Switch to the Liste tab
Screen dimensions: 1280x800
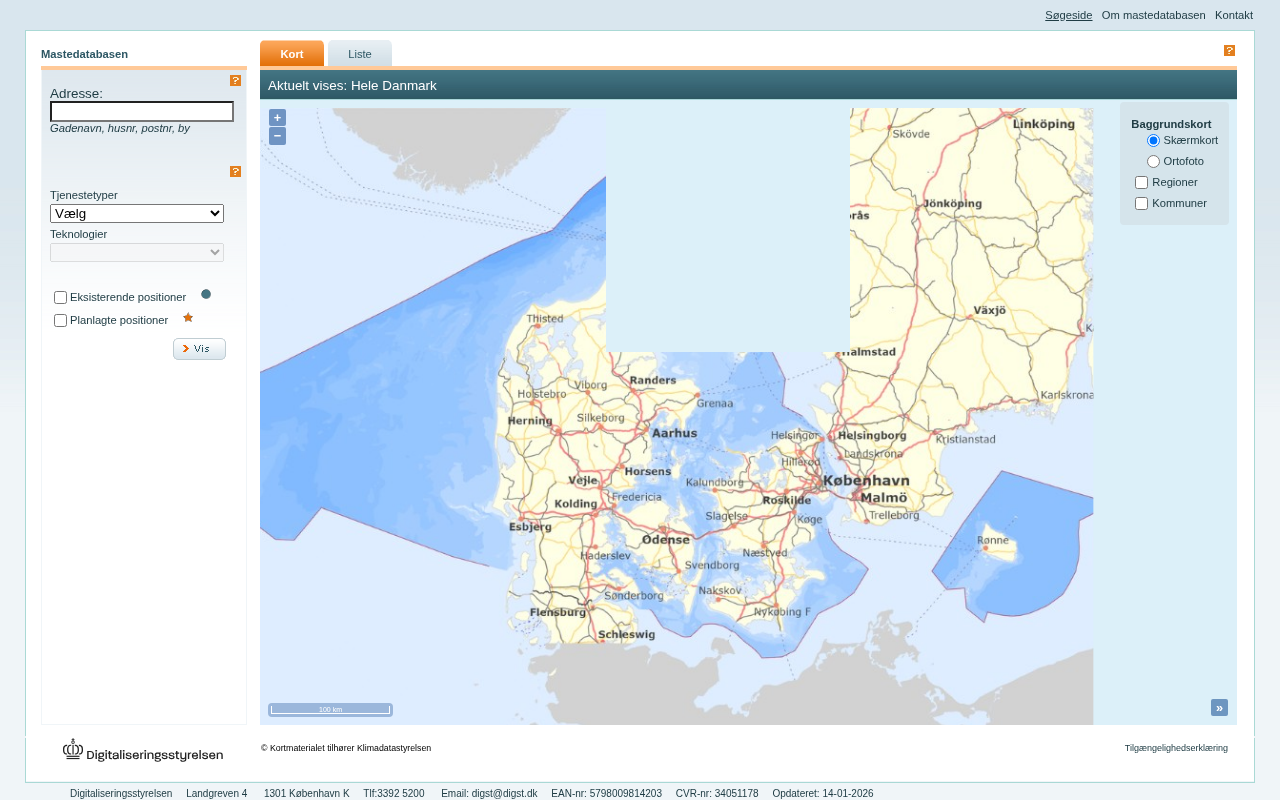[360, 54]
